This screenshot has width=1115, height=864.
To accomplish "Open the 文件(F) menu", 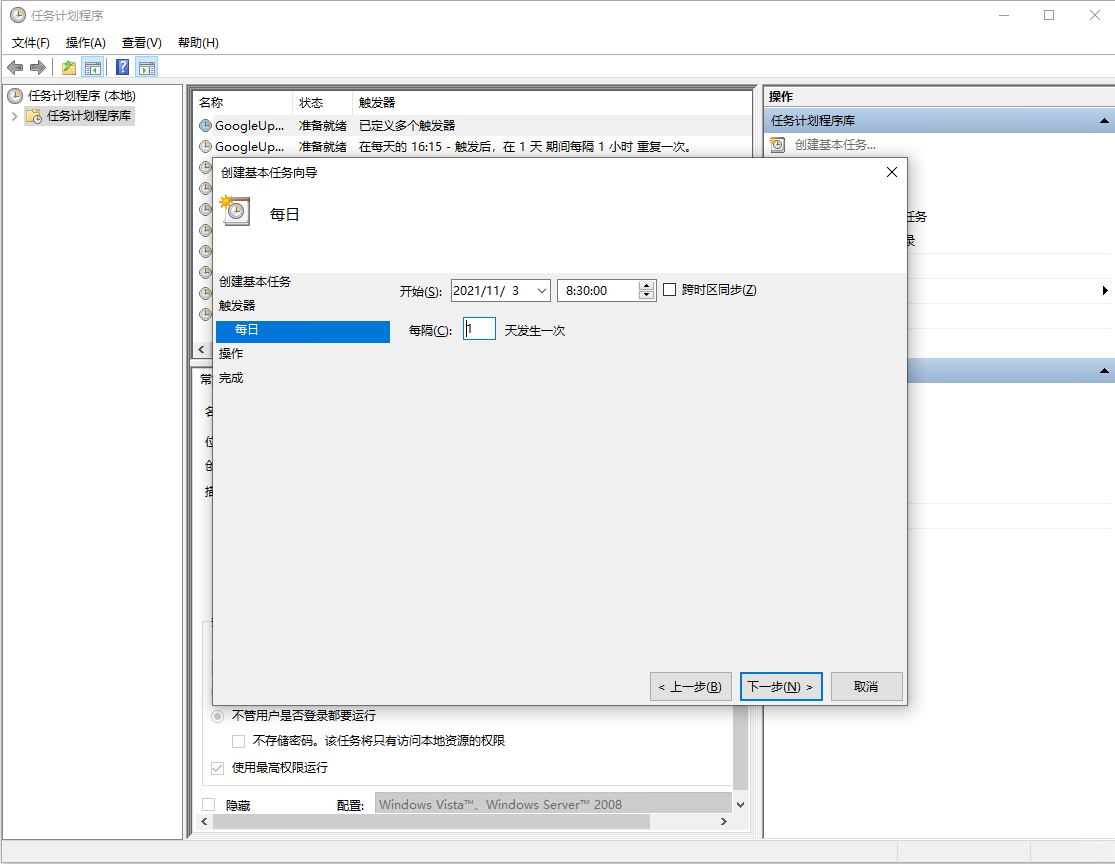I will tap(31, 43).
